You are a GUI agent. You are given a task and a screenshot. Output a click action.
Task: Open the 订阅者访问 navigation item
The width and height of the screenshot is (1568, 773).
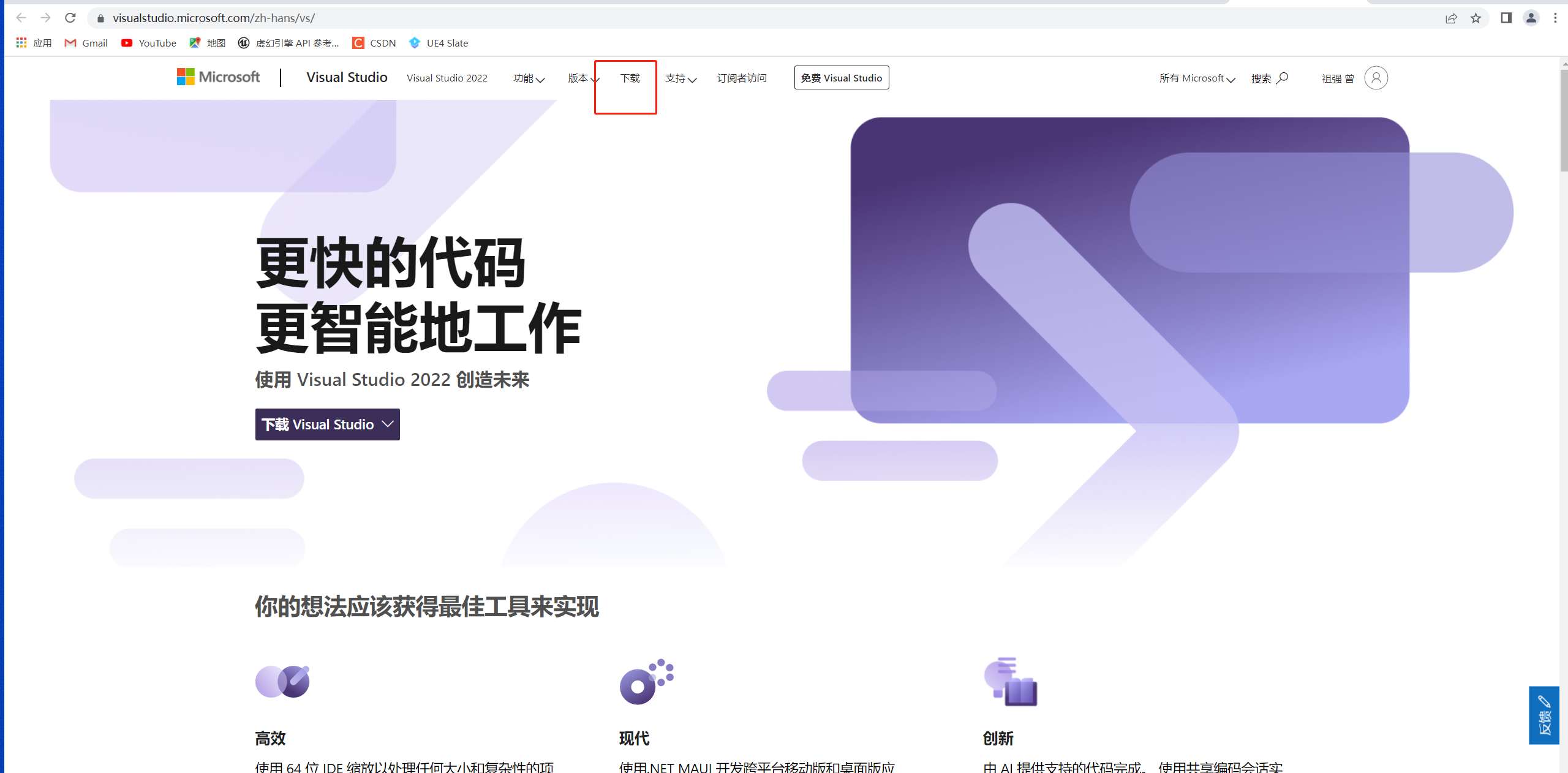coord(742,78)
